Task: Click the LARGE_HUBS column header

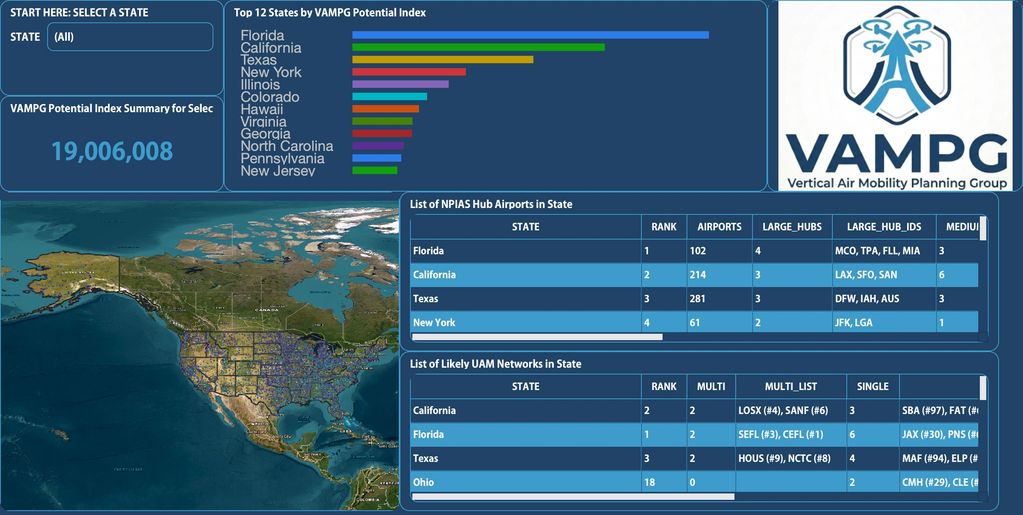Action: coord(792,227)
